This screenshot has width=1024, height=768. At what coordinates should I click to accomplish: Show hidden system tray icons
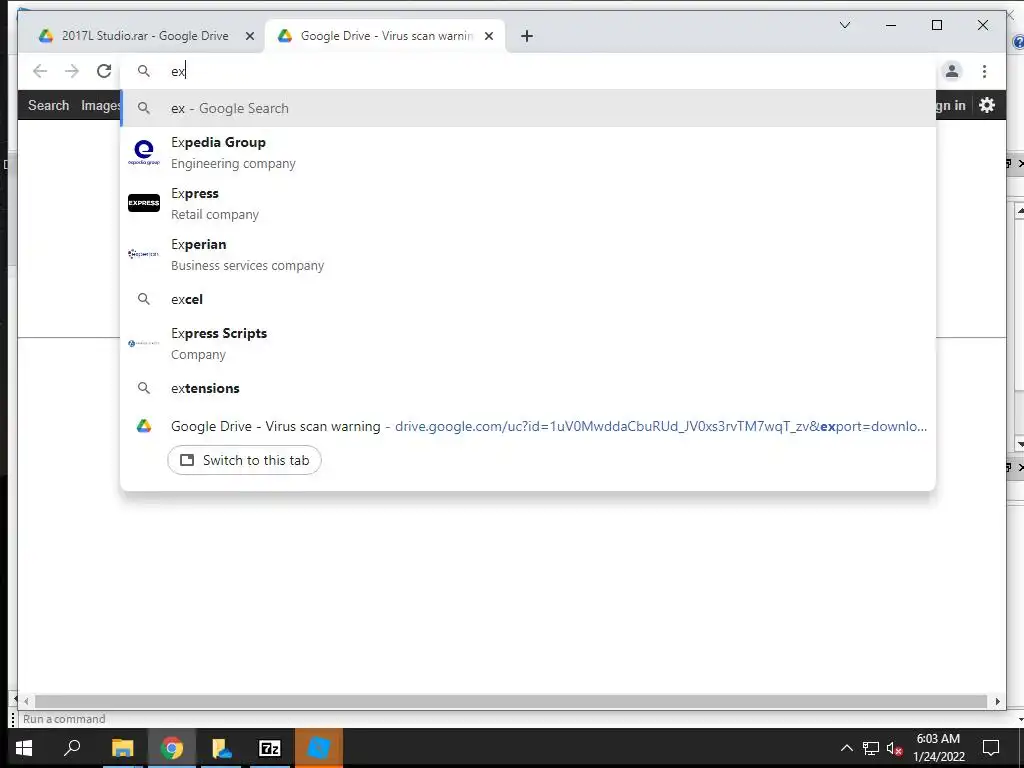click(x=846, y=748)
